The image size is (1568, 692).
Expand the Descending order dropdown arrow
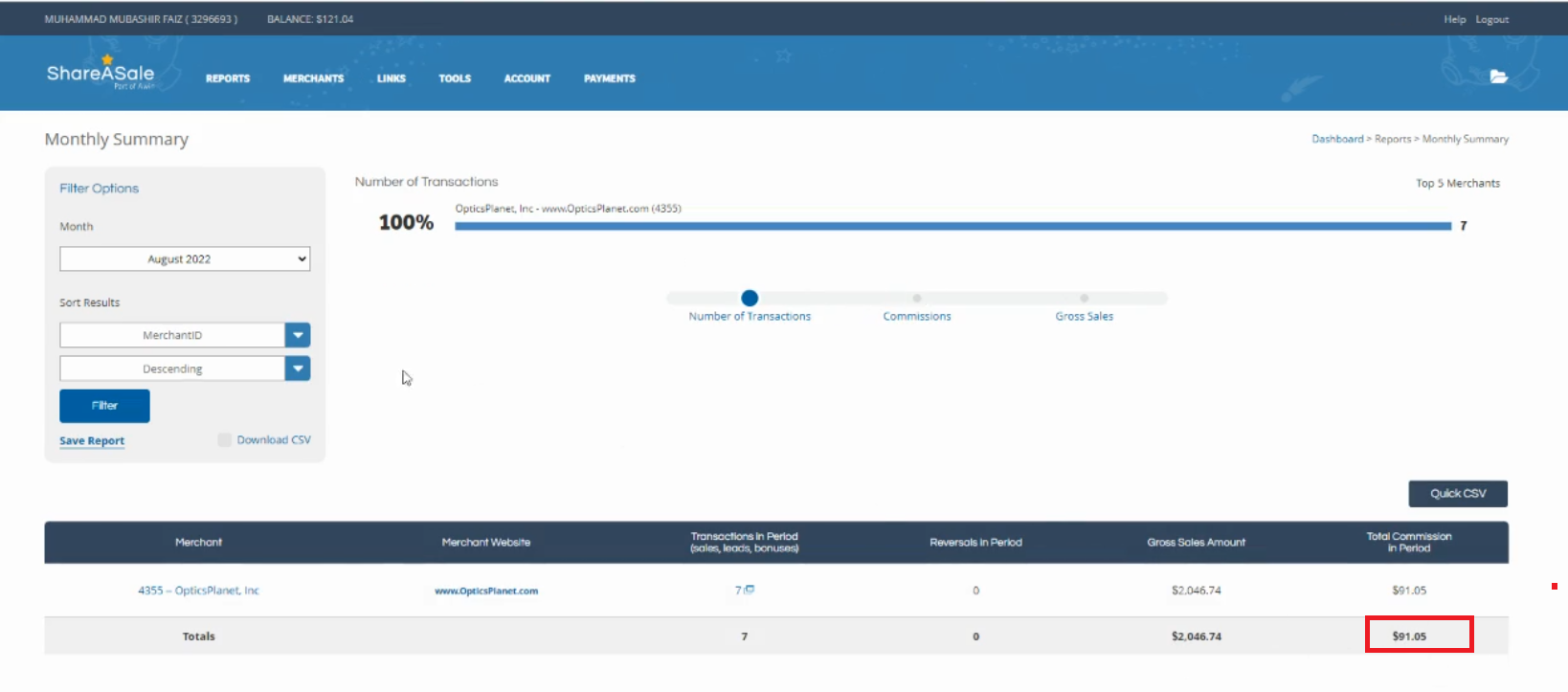pyautogui.click(x=298, y=368)
